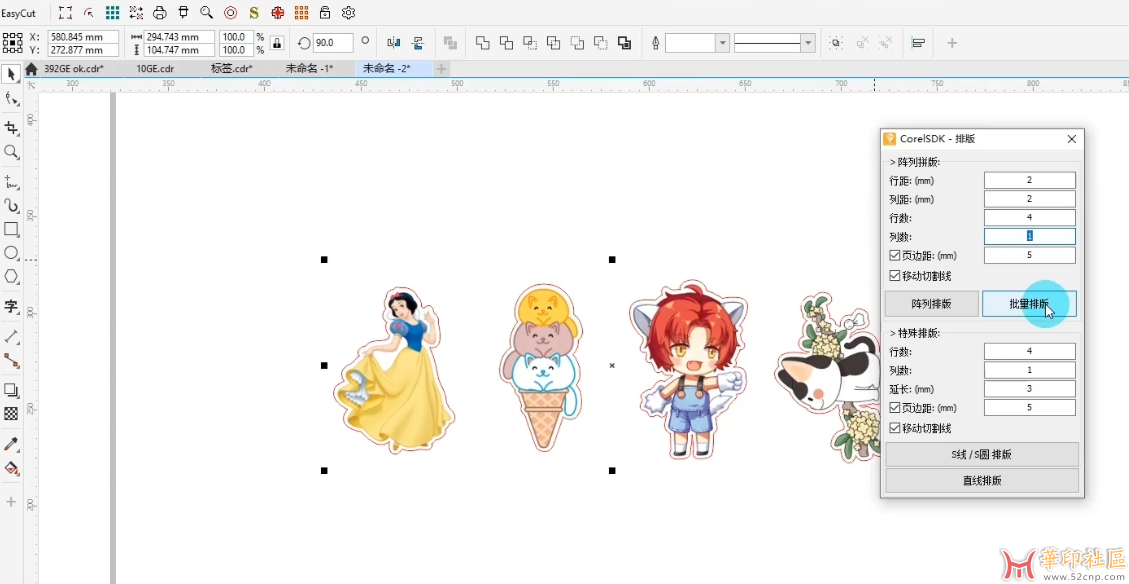The width and height of the screenshot is (1129, 584).
Task: Select the Polygon tool
Action: pos(11,277)
